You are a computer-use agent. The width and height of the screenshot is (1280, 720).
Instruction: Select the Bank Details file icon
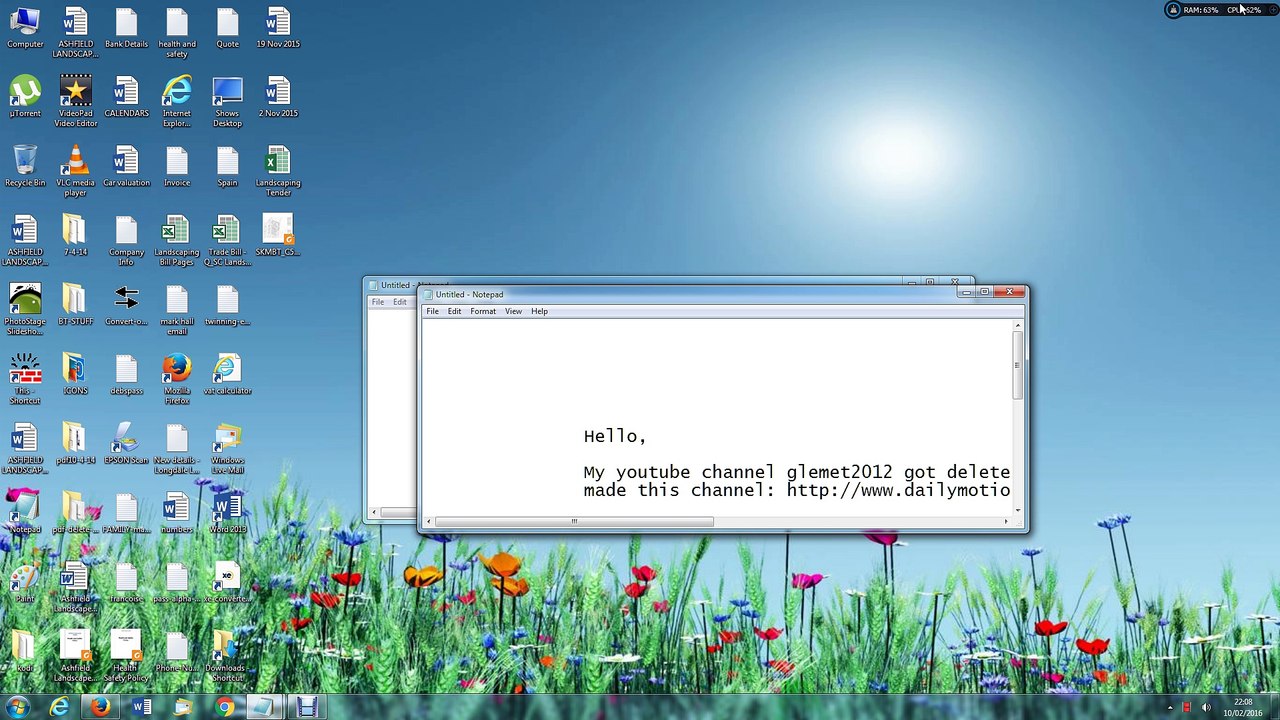click(126, 28)
